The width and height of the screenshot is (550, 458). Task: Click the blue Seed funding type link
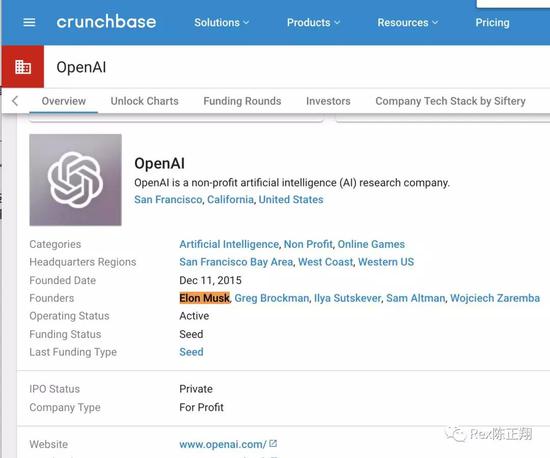click(191, 352)
